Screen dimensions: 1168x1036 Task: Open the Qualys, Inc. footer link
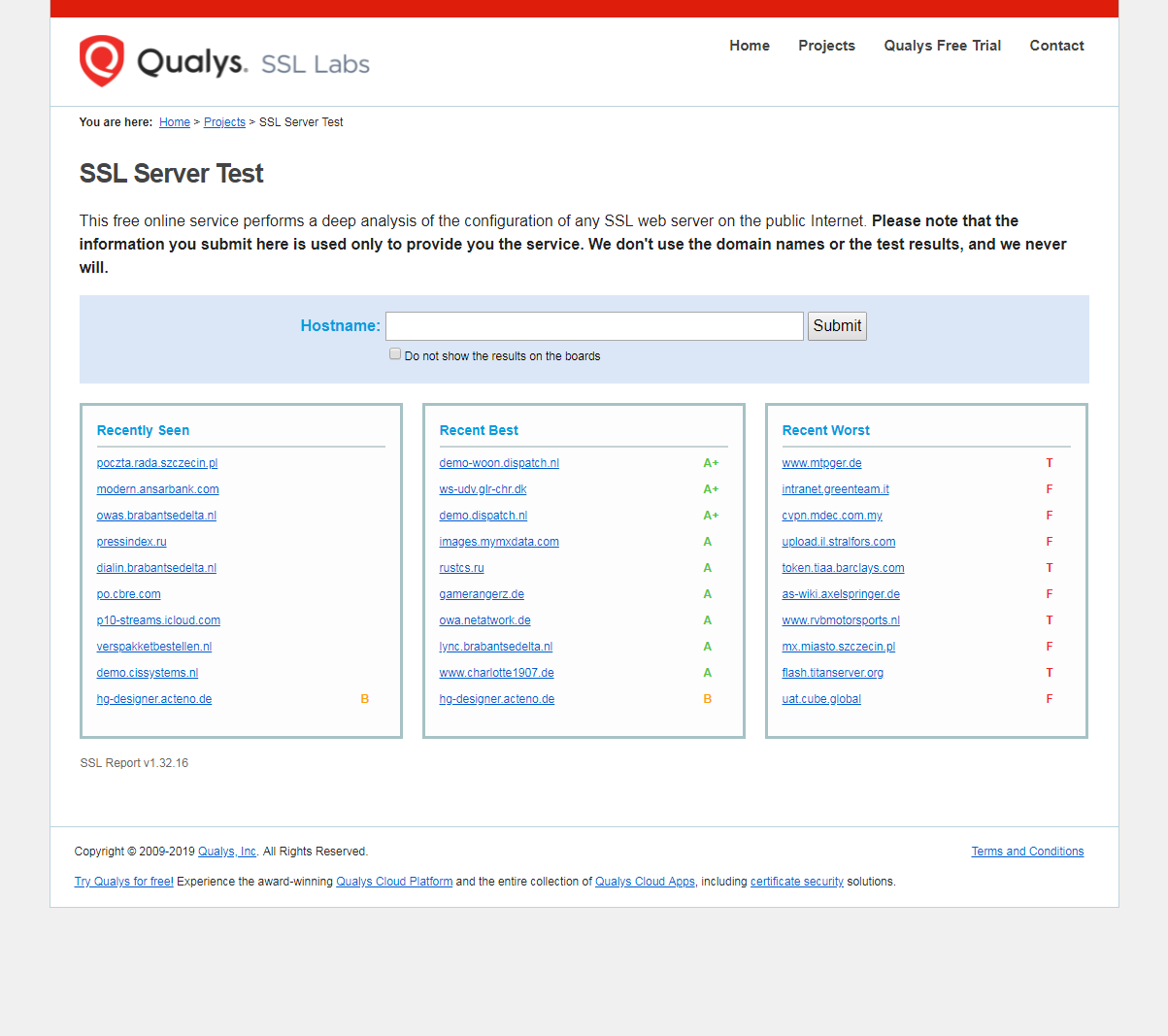tap(228, 852)
